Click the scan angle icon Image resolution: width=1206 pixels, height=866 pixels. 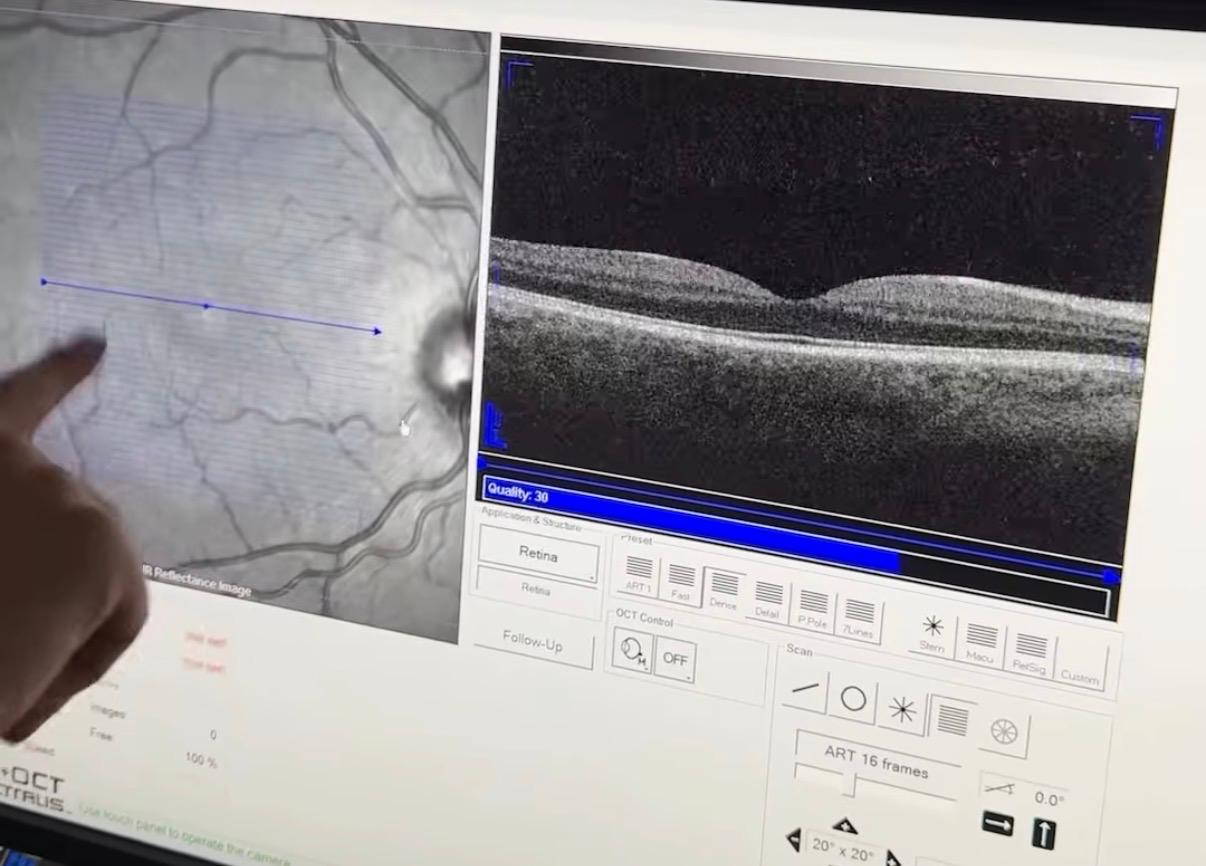(999, 789)
